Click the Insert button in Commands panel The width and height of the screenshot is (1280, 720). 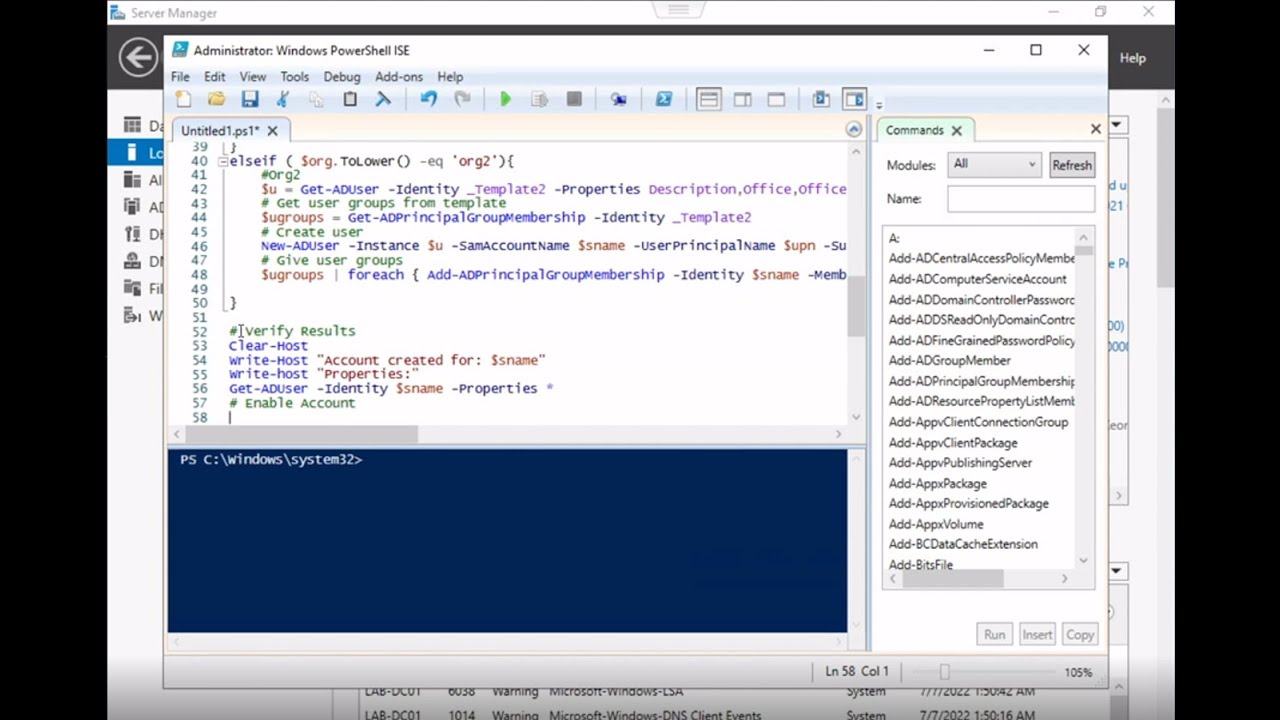click(1037, 634)
